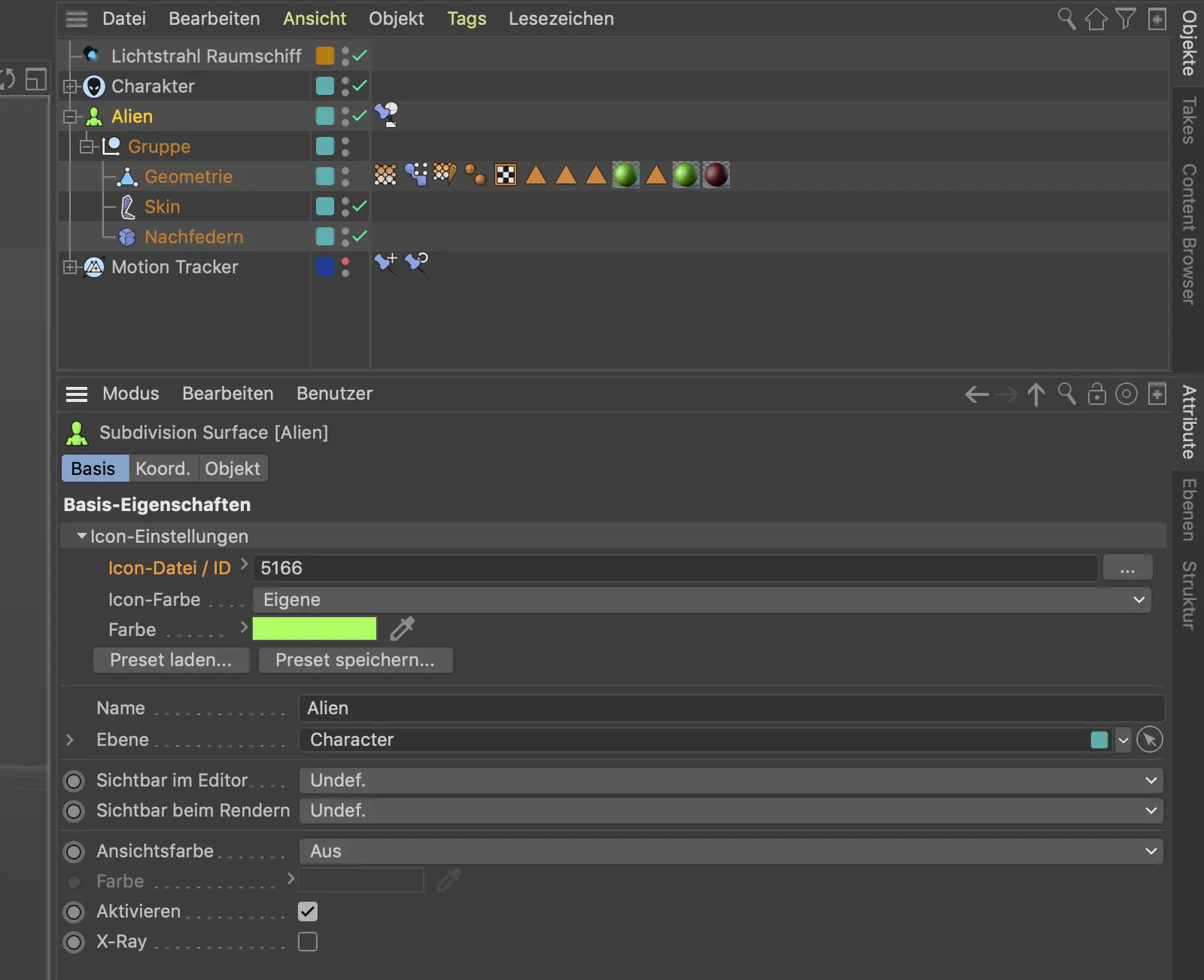Open the Sichtbar im Editor dropdown
The height and width of the screenshot is (980, 1204).
731,781
